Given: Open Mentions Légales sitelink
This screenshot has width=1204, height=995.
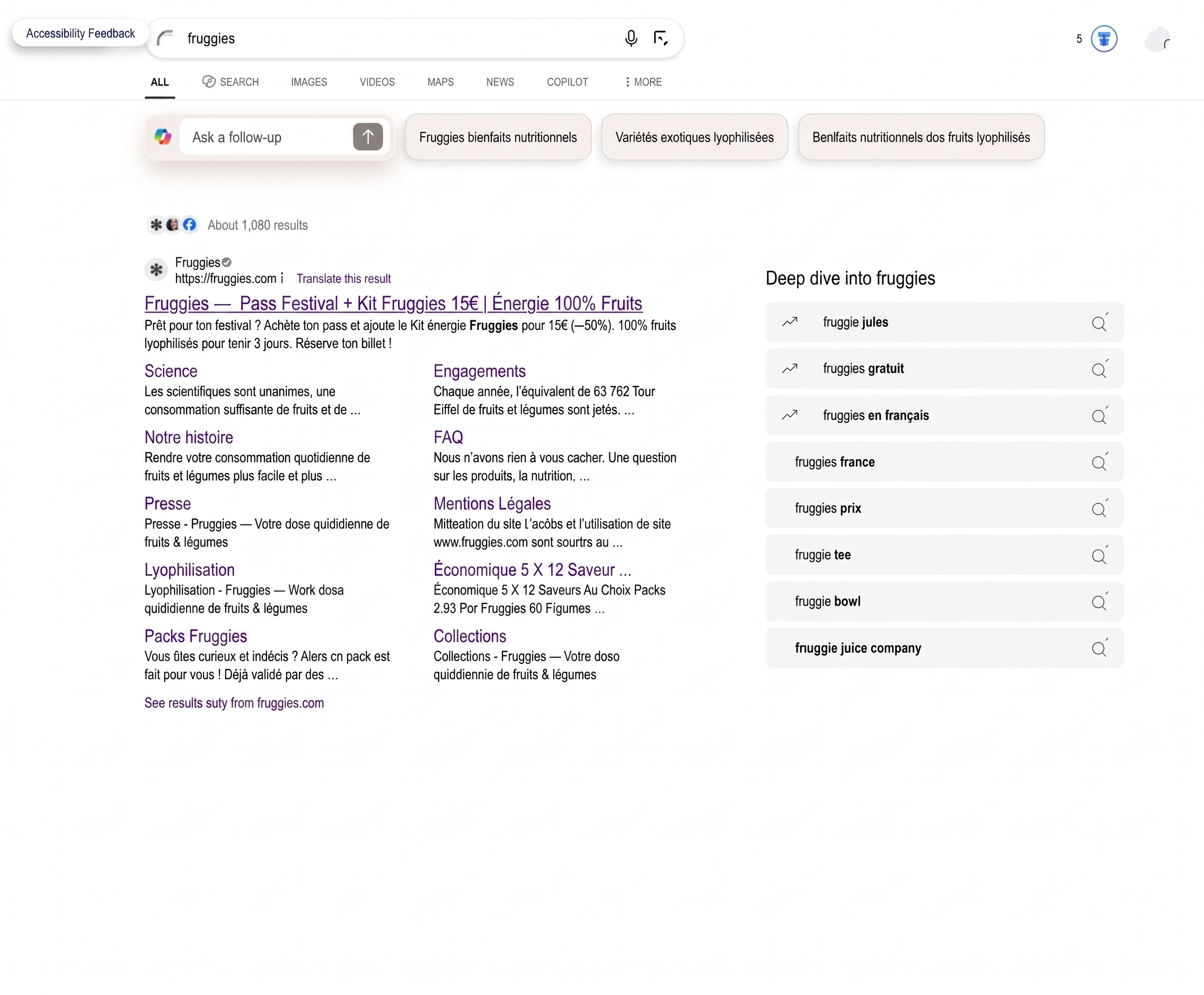Looking at the screenshot, I should [492, 504].
